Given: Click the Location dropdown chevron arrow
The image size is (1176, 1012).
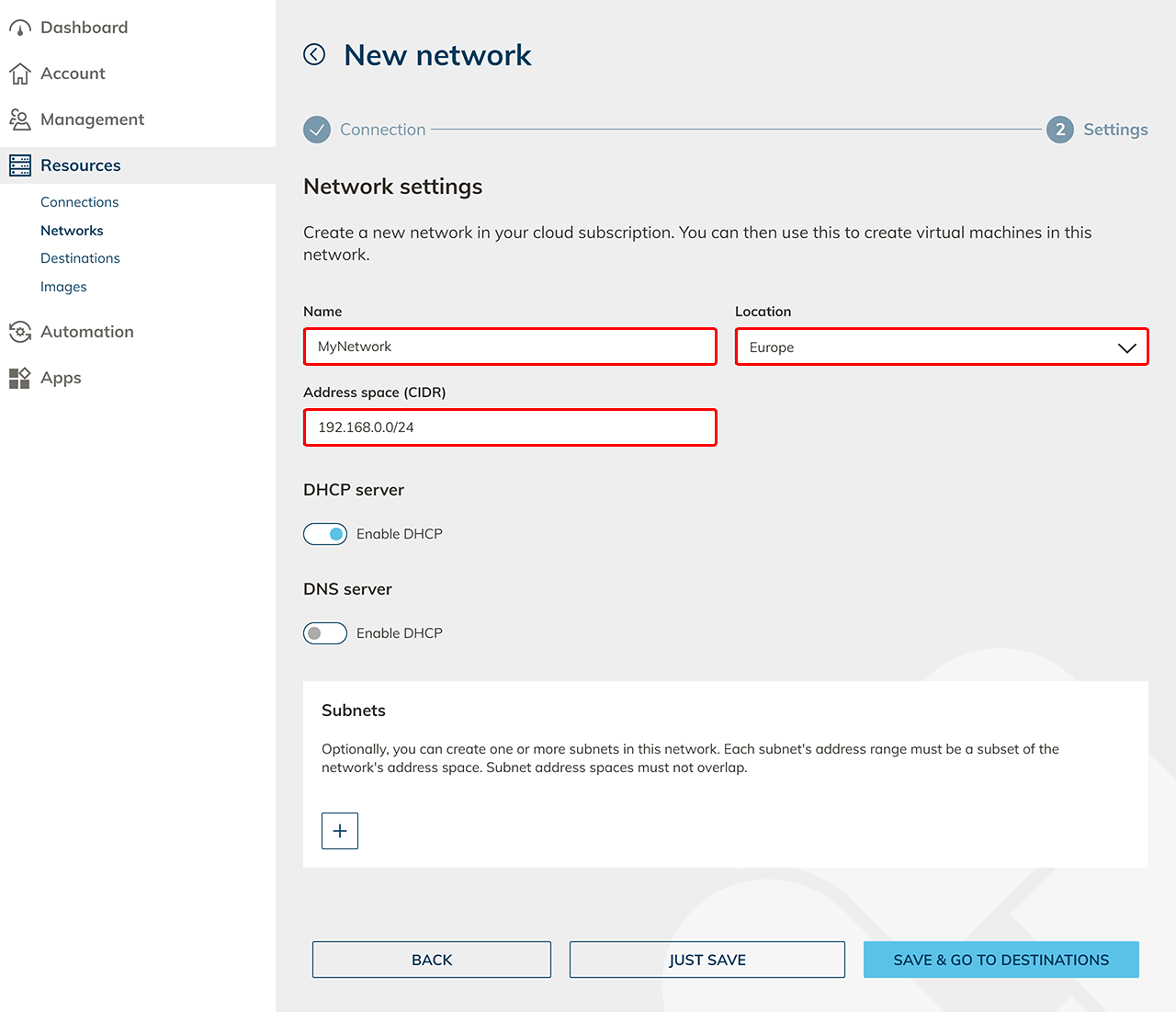Looking at the screenshot, I should (1126, 347).
